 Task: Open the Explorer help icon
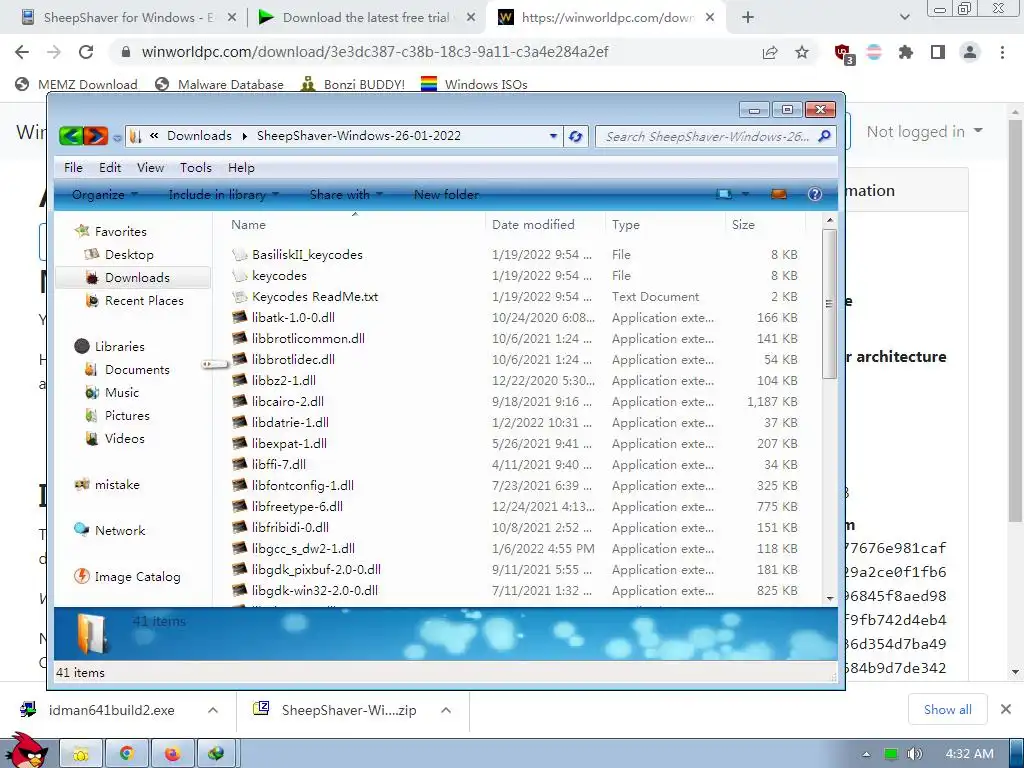click(814, 194)
